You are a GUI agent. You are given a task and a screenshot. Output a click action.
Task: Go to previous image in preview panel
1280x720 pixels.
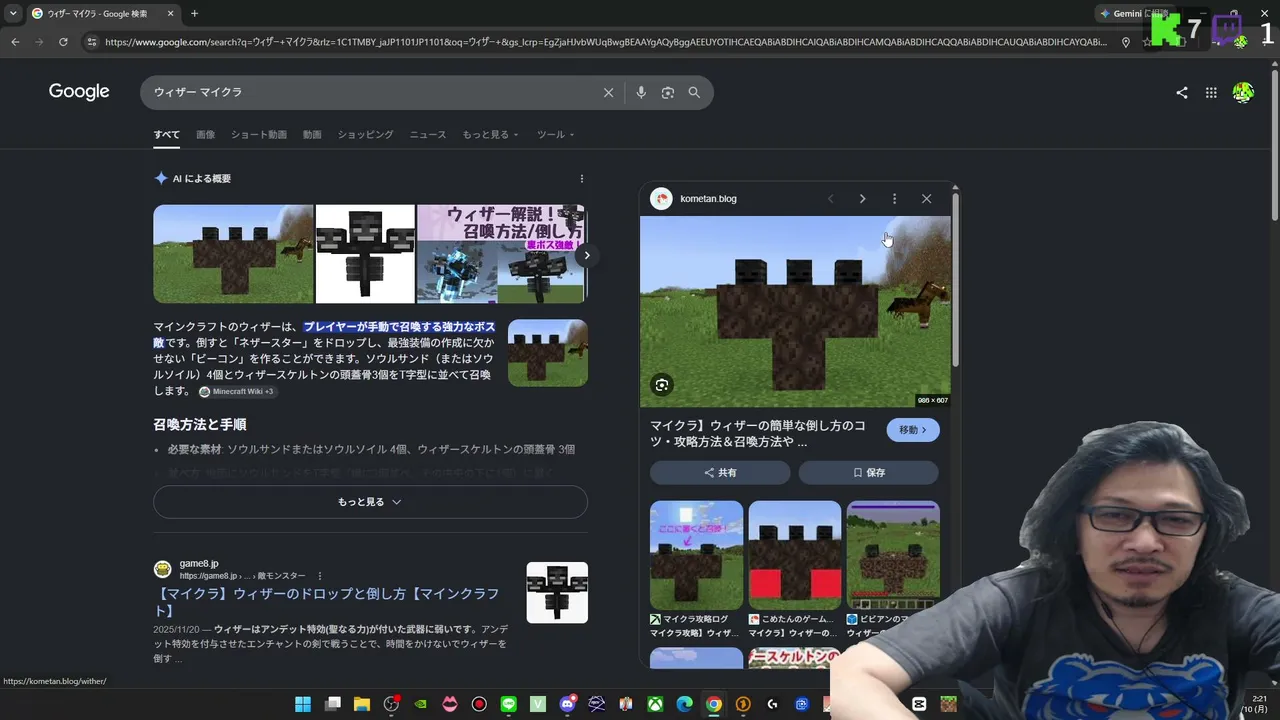pyautogui.click(x=830, y=199)
